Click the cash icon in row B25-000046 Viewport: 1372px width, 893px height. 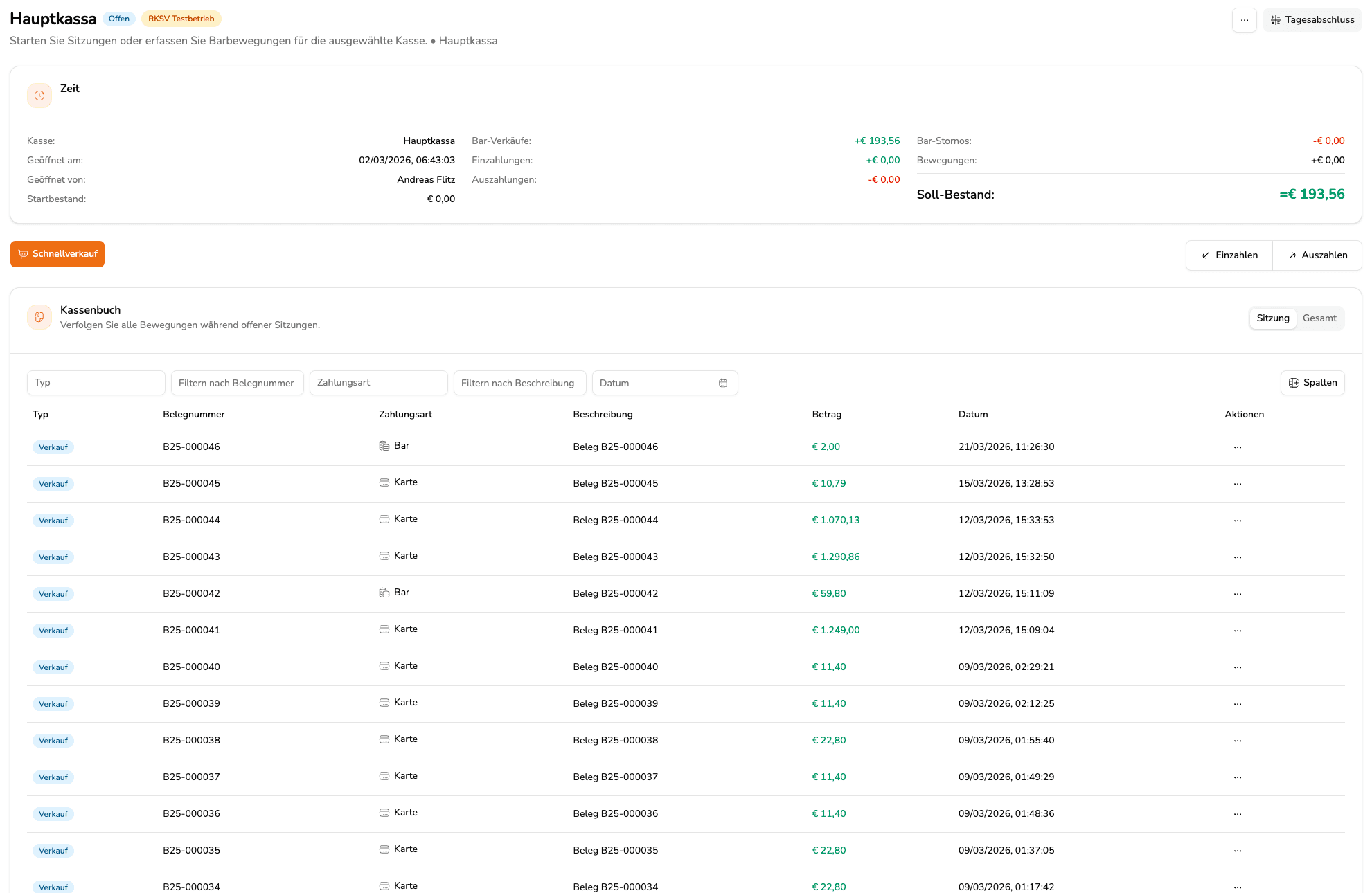coord(384,446)
